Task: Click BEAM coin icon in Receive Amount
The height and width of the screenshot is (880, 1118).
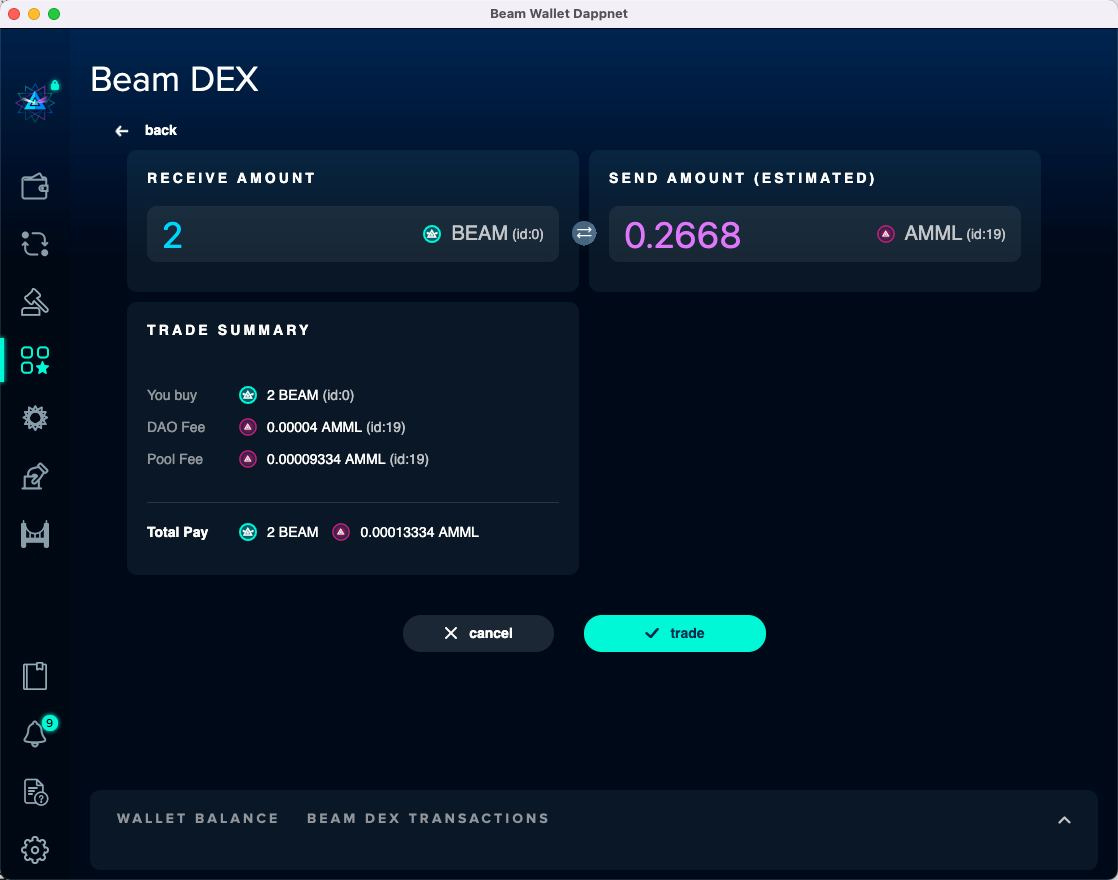Action: (x=431, y=234)
